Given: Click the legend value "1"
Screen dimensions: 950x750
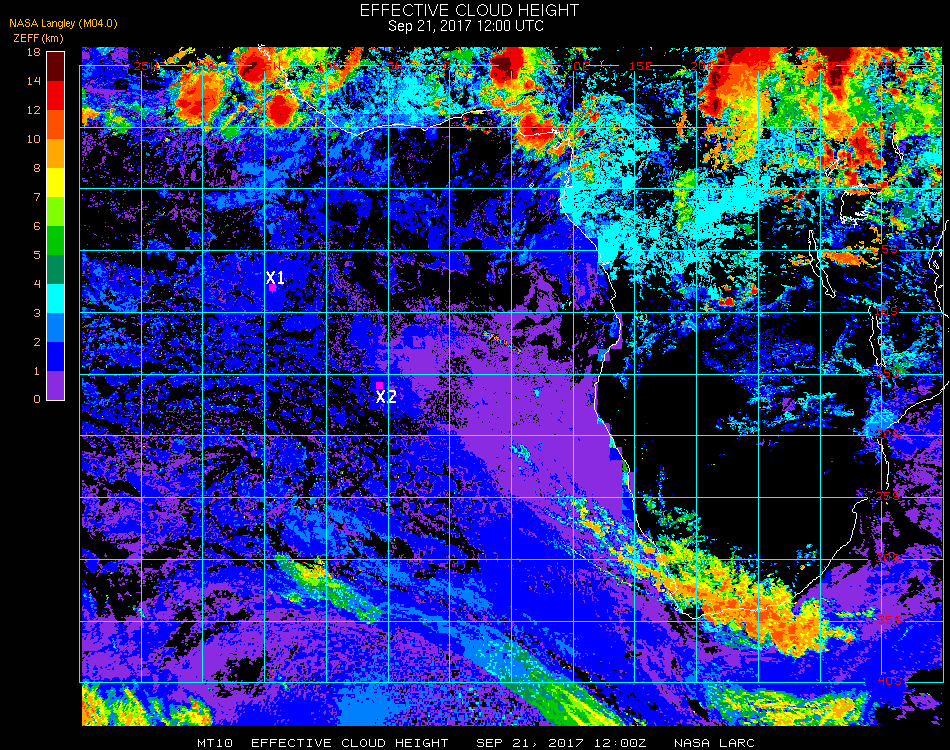Looking at the screenshot, I should pyautogui.click(x=37, y=371).
